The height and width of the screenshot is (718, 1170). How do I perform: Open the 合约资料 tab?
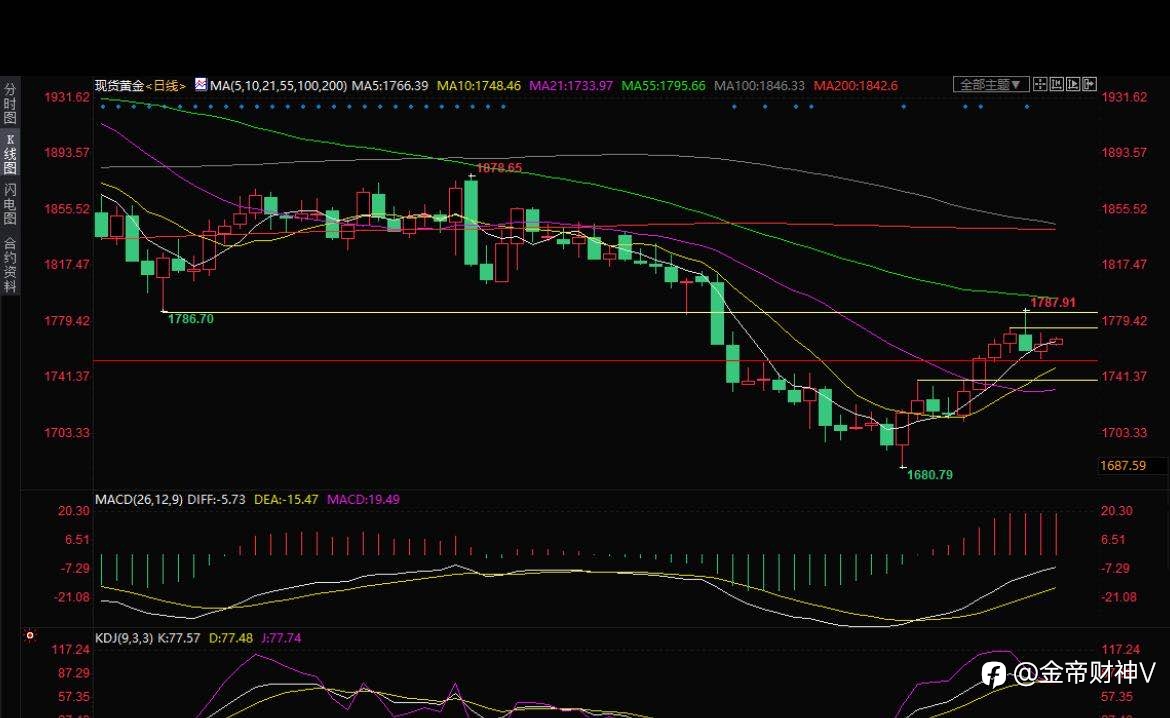click(10, 264)
